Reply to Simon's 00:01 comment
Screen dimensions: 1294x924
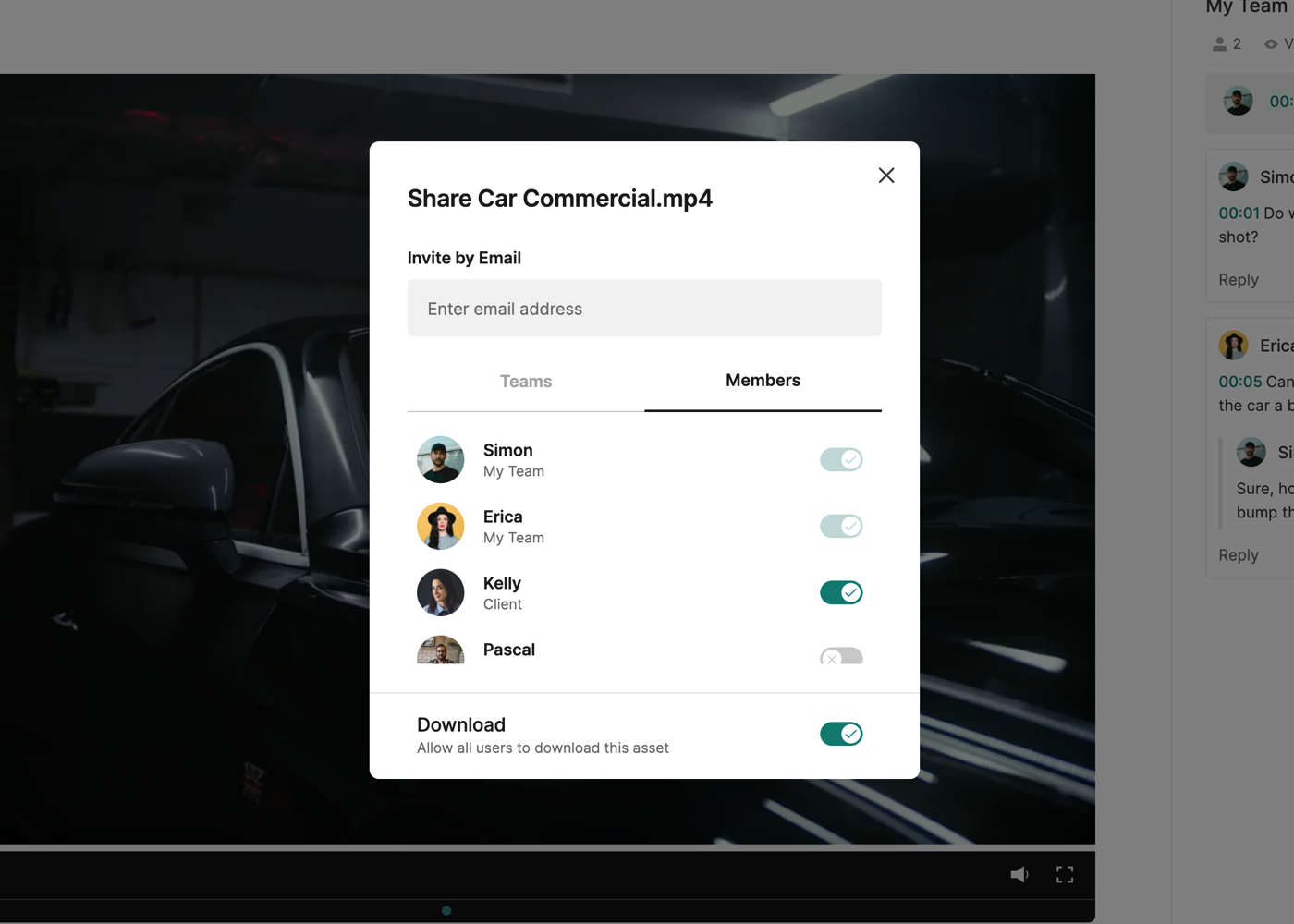click(1238, 280)
